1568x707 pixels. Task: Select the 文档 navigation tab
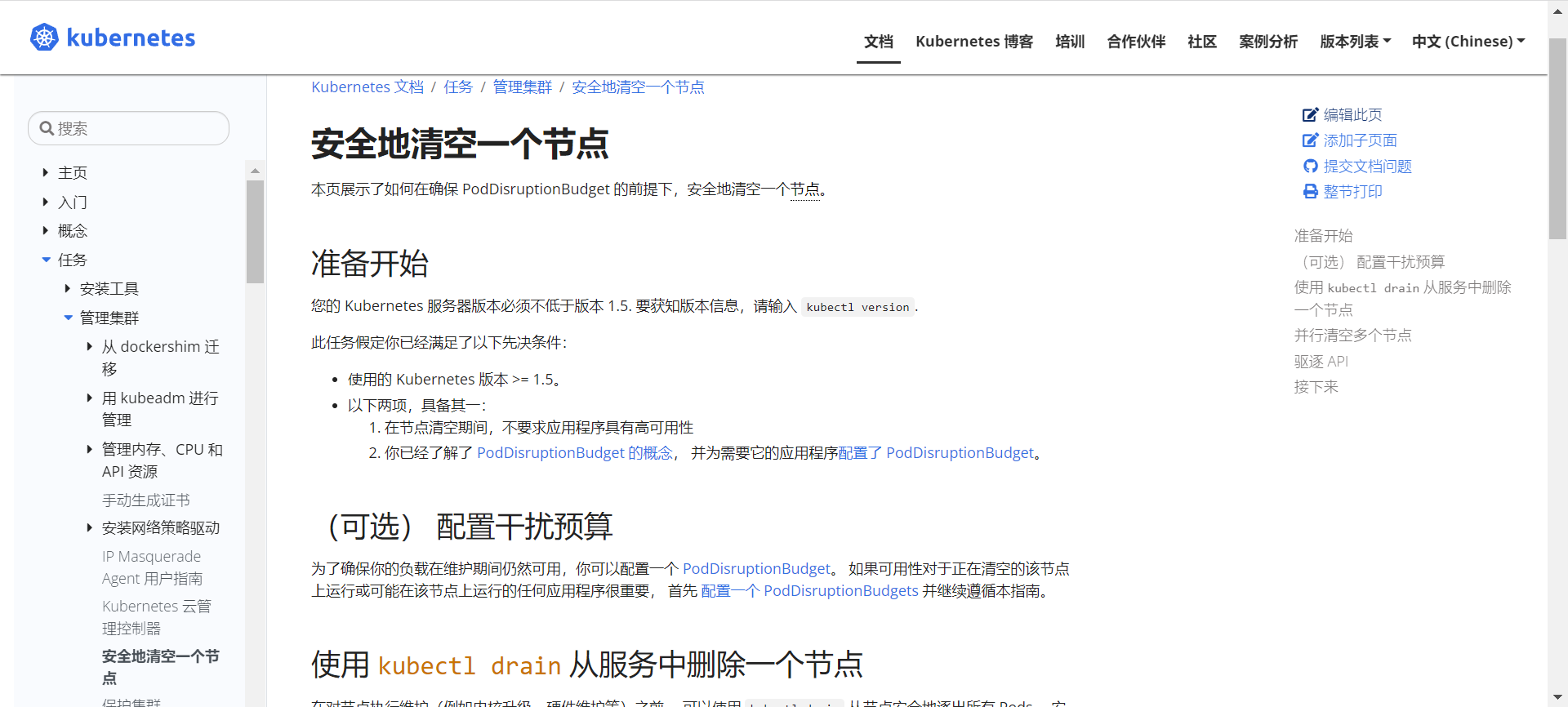tap(879, 41)
